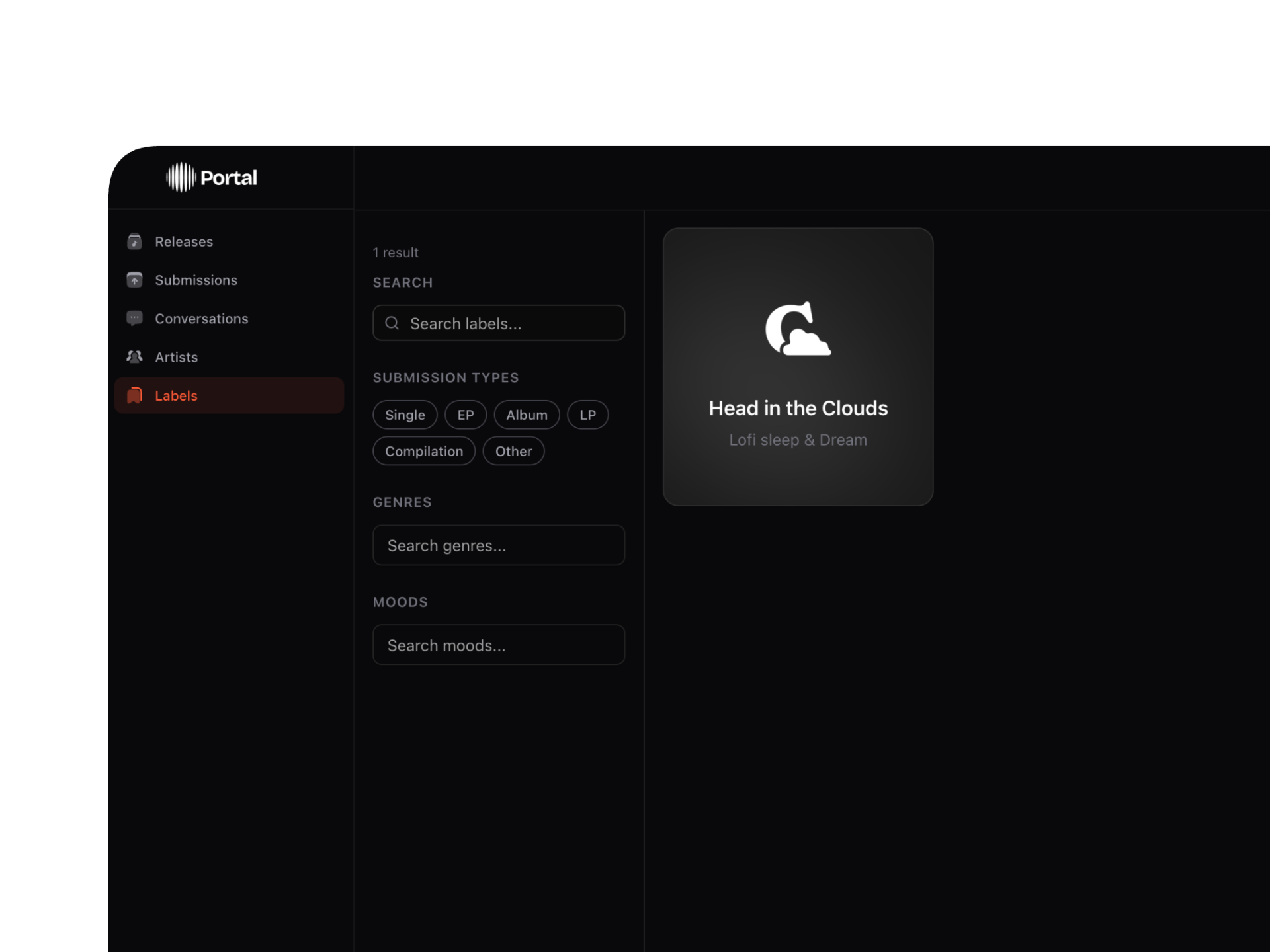Open the Search moods combo box
The height and width of the screenshot is (952, 1270).
[x=499, y=645]
